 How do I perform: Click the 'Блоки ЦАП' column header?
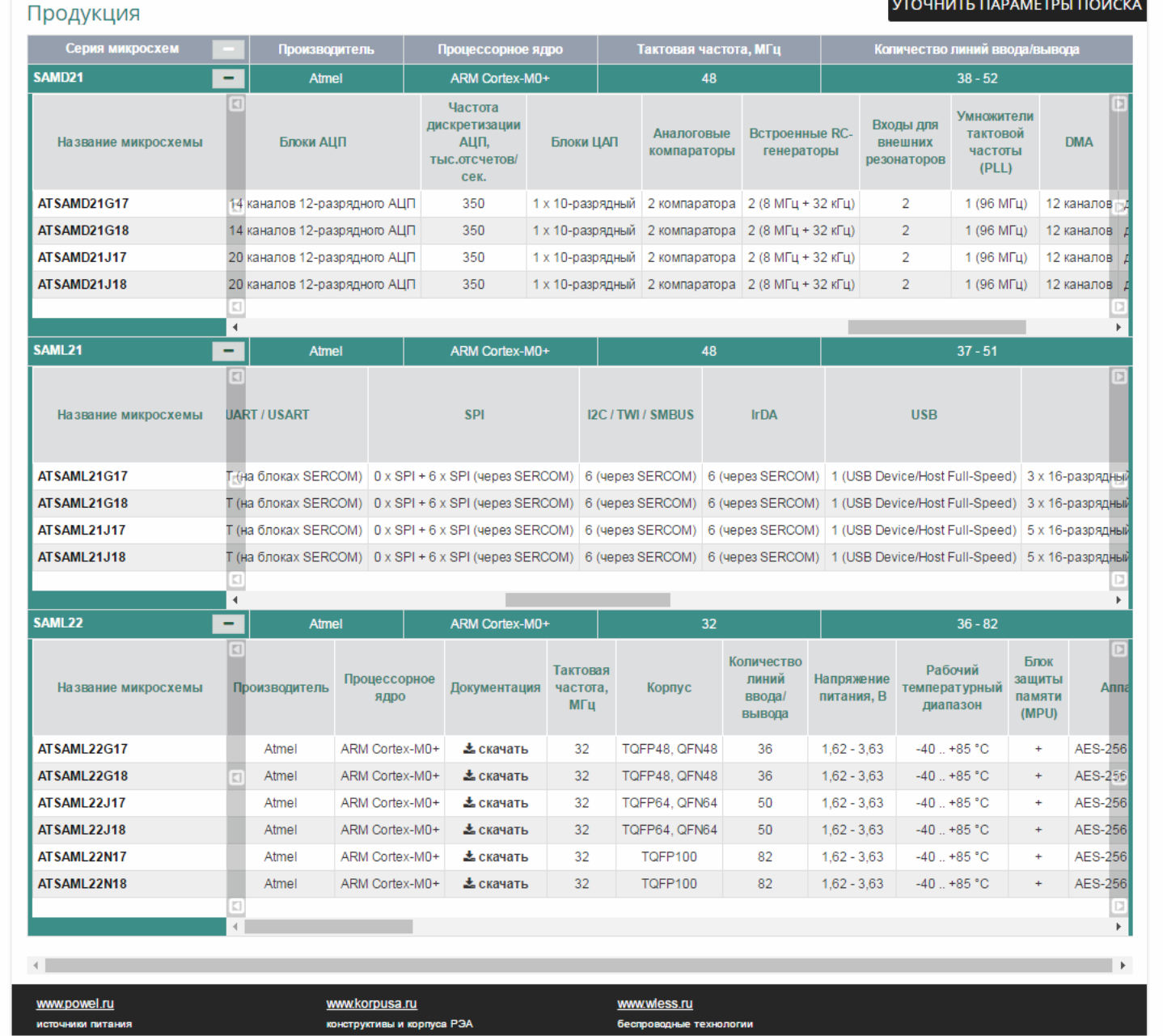584,142
